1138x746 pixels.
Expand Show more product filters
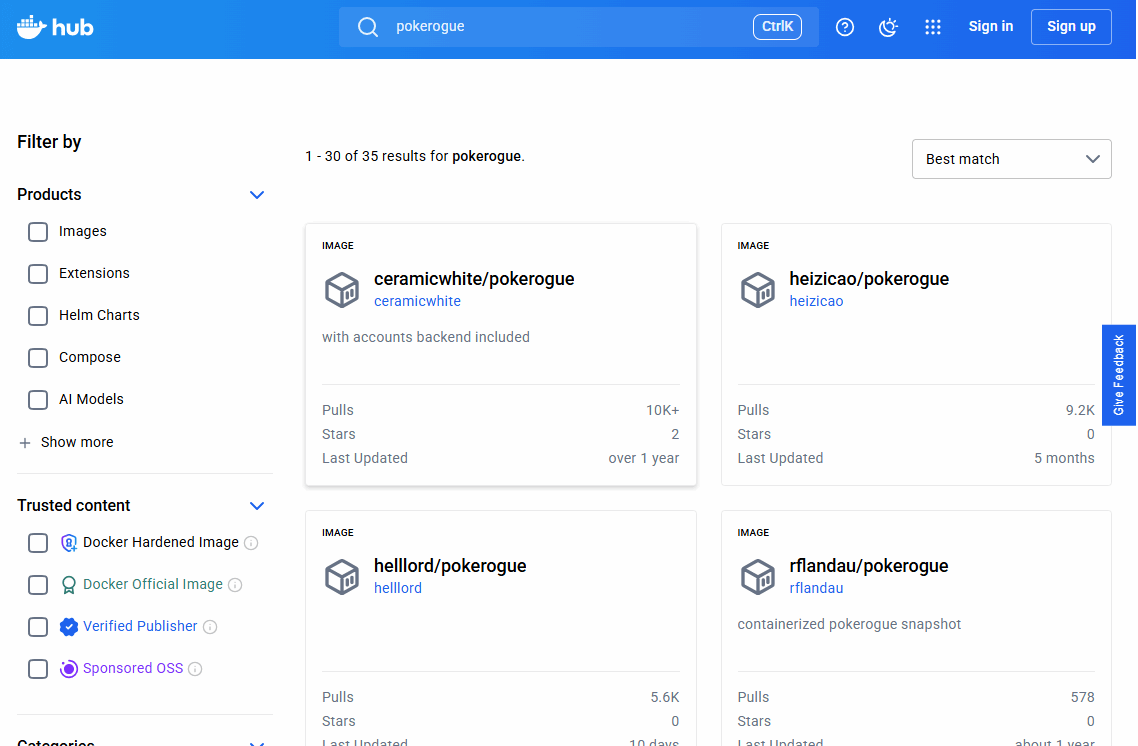coord(66,442)
